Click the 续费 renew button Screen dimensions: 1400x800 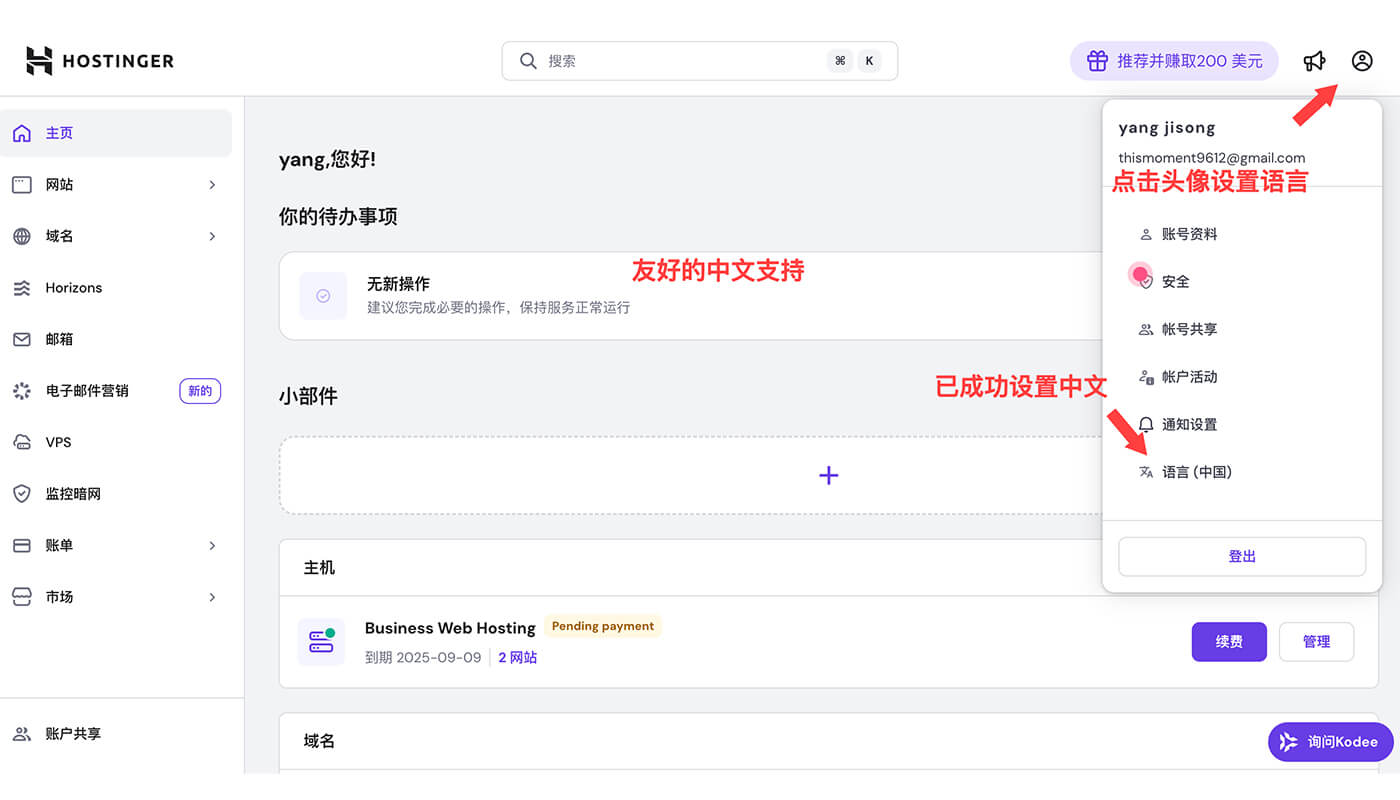1229,642
